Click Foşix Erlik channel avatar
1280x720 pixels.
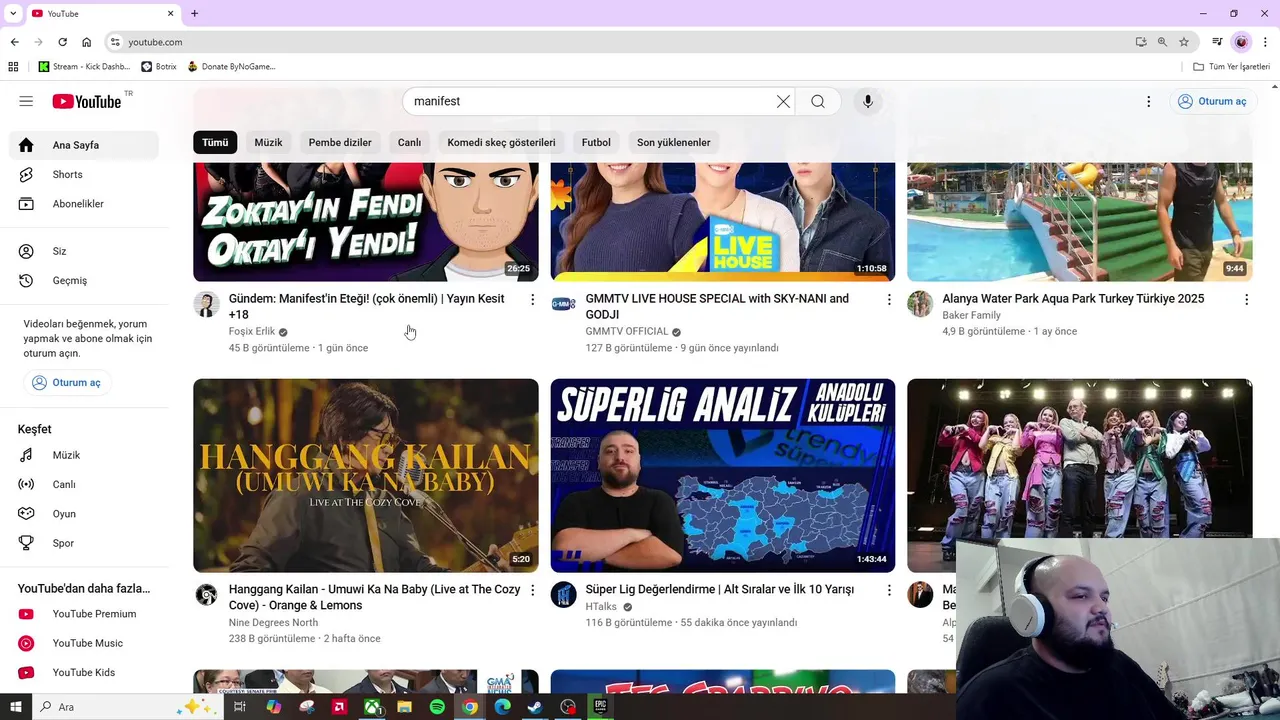pos(207,304)
